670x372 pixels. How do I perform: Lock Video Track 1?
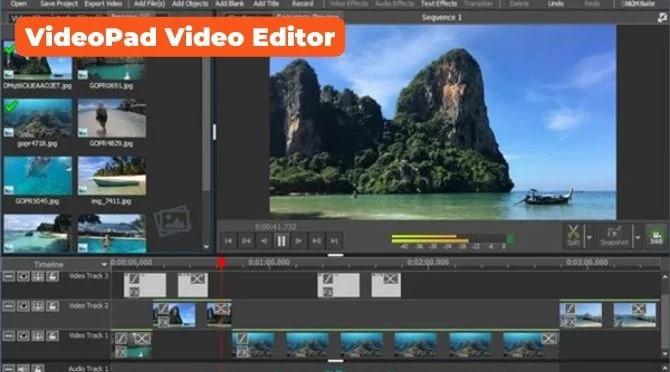click(52, 336)
